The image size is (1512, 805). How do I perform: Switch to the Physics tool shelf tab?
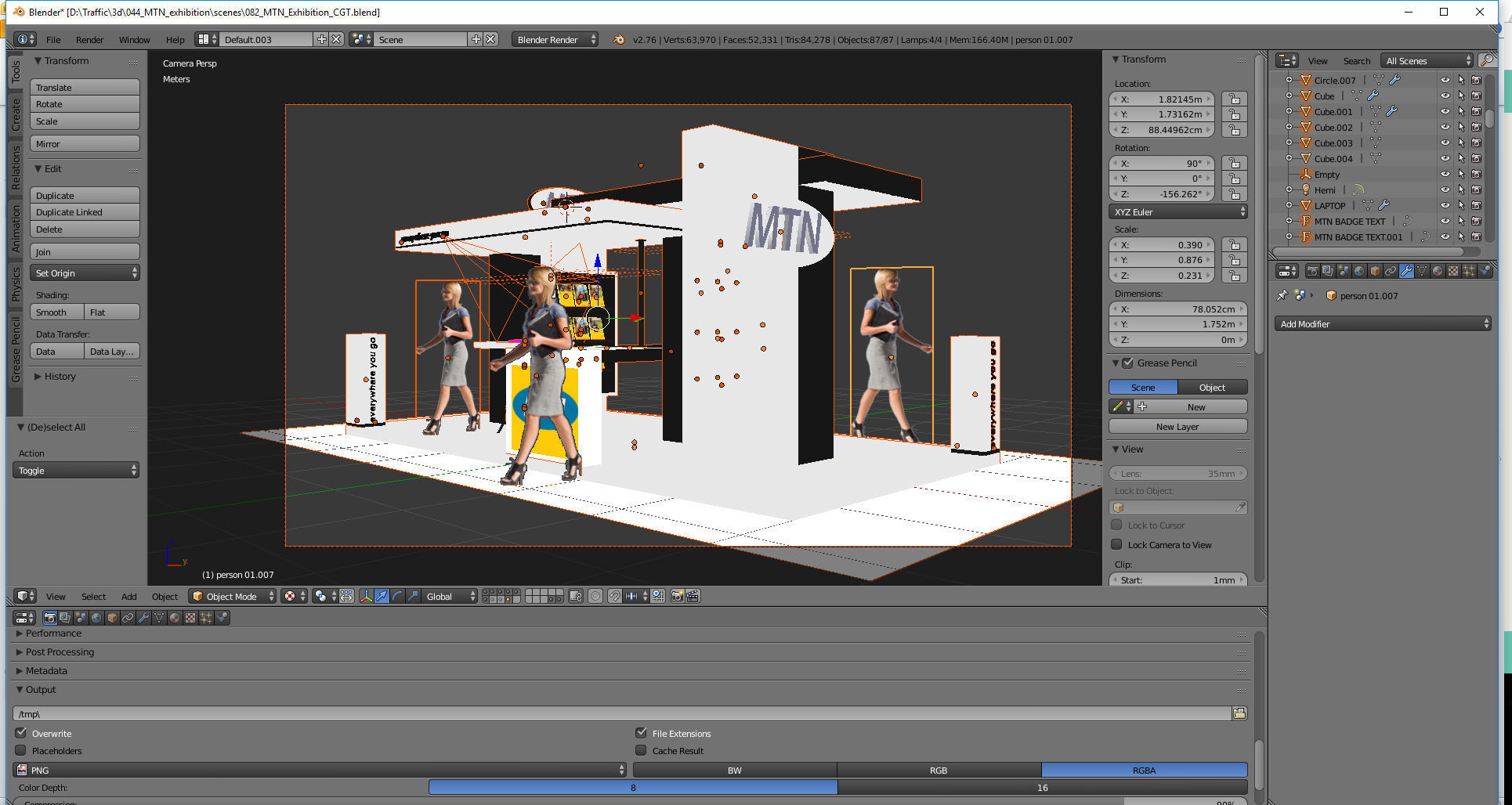[x=16, y=283]
